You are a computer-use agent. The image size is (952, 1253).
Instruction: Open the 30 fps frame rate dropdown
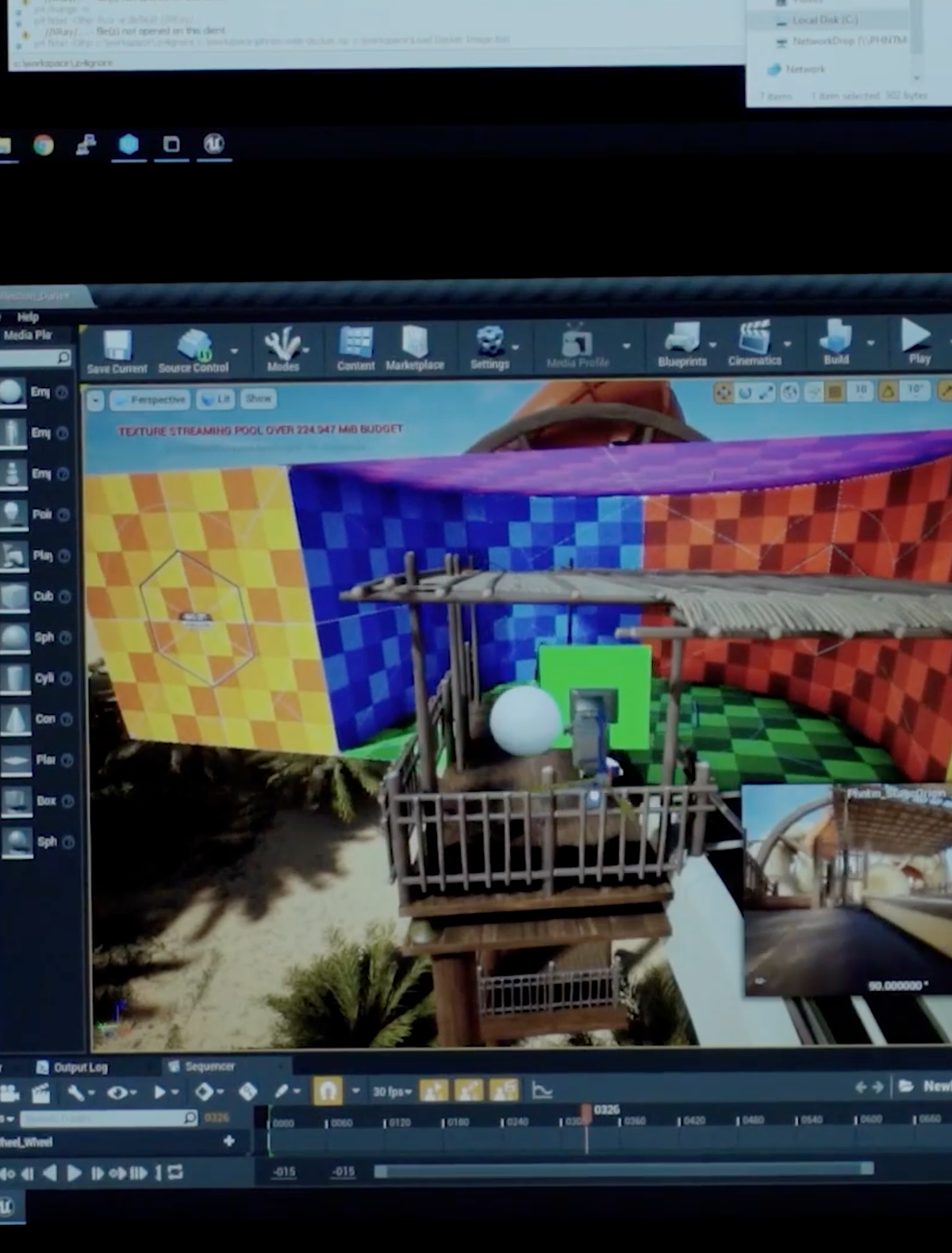pyautogui.click(x=392, y=1092)
